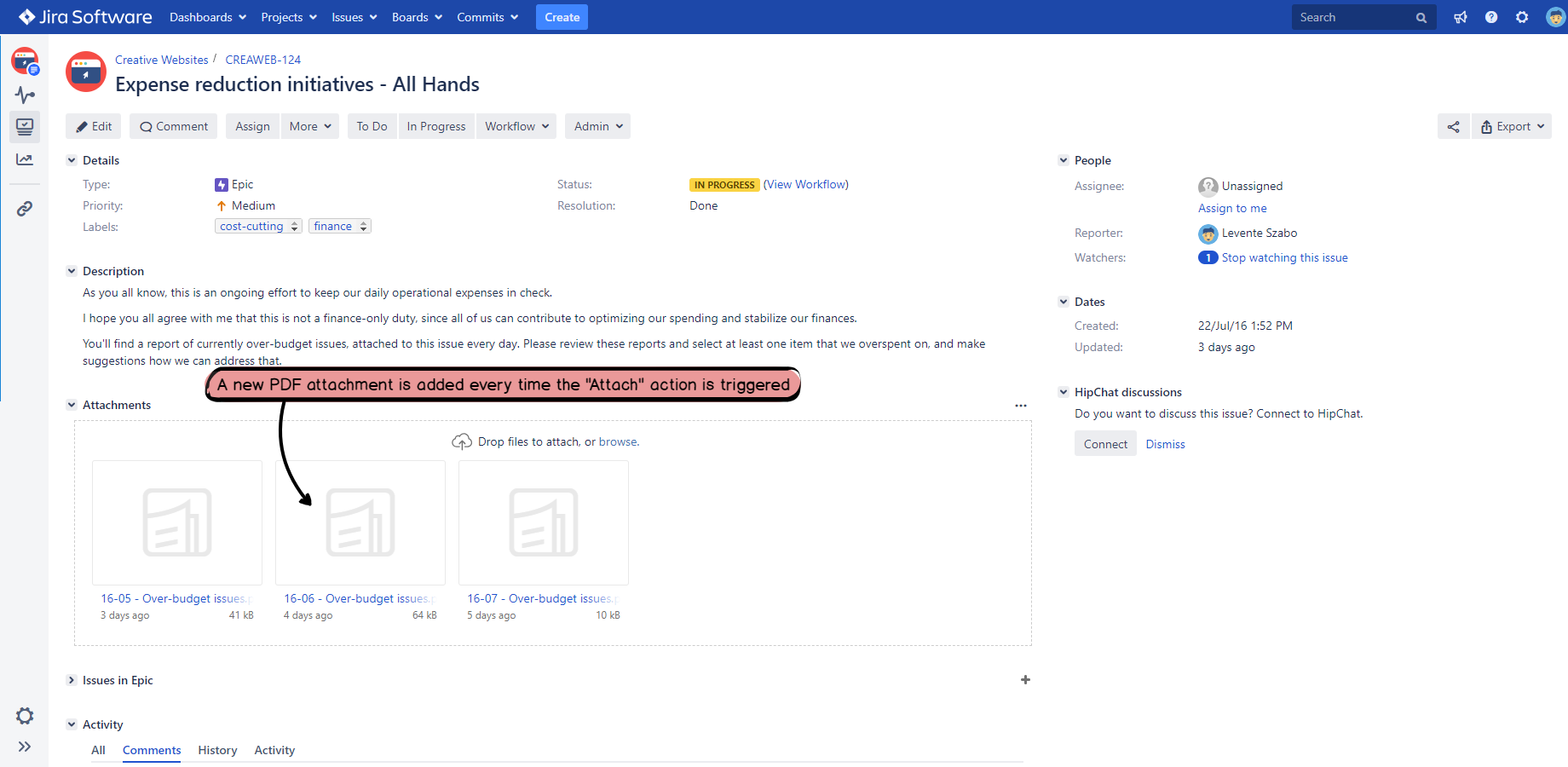Switch to the Activity tab

click(x=274, y=750)
